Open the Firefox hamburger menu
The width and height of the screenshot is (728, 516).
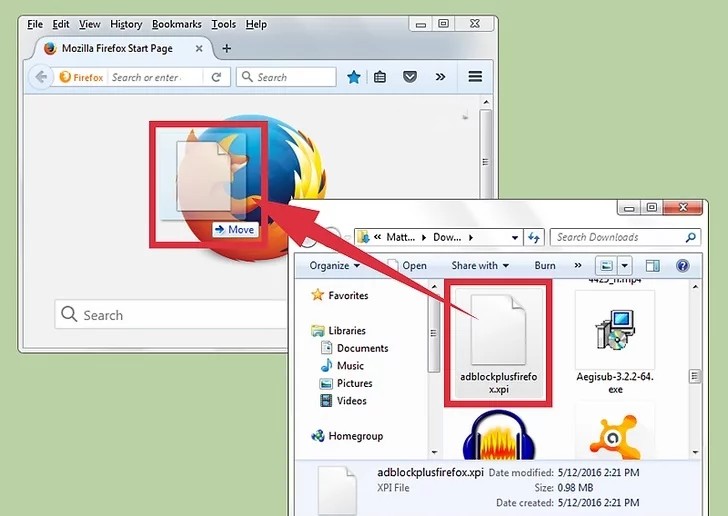475,77
